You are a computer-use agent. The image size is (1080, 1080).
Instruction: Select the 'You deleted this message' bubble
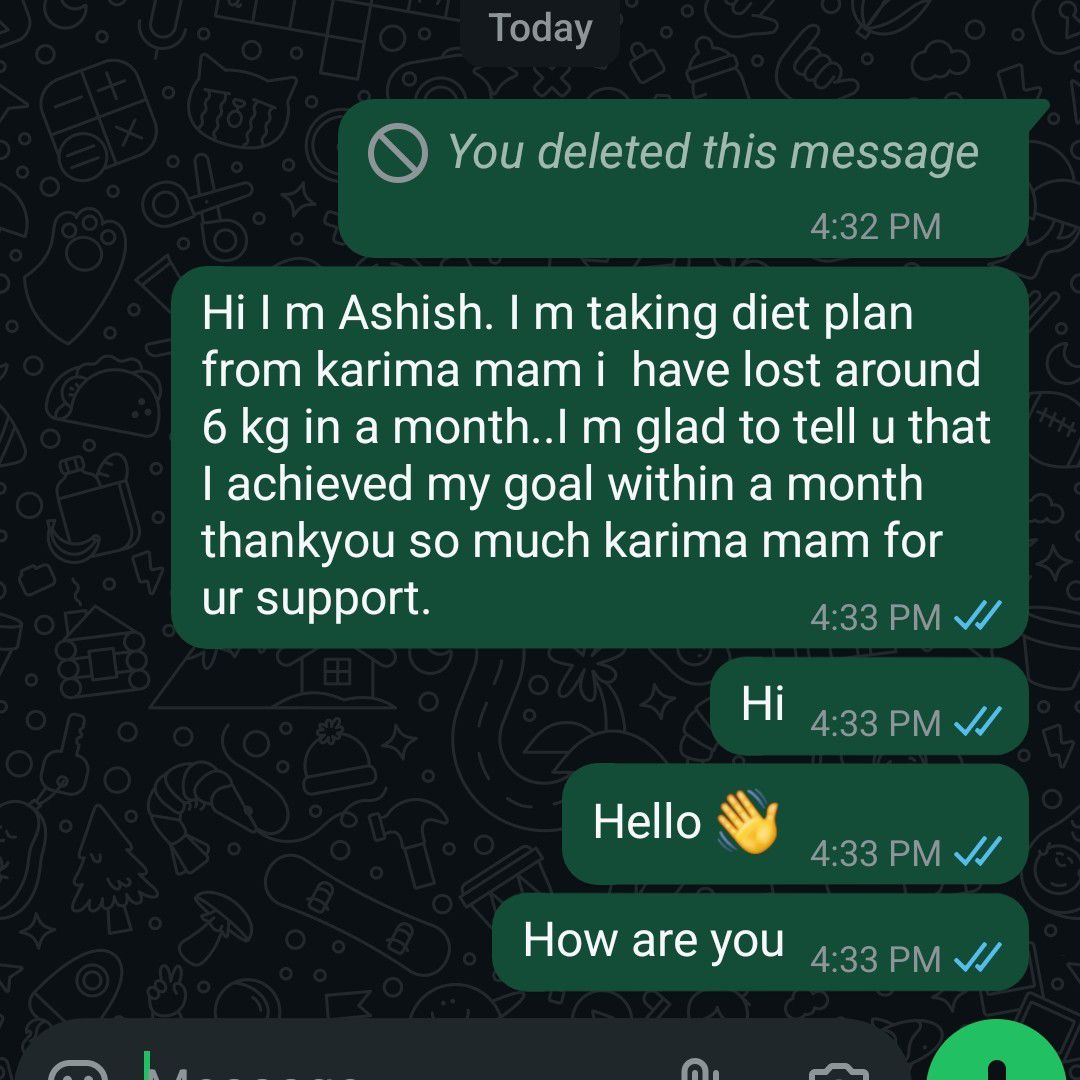pos(692,178)
